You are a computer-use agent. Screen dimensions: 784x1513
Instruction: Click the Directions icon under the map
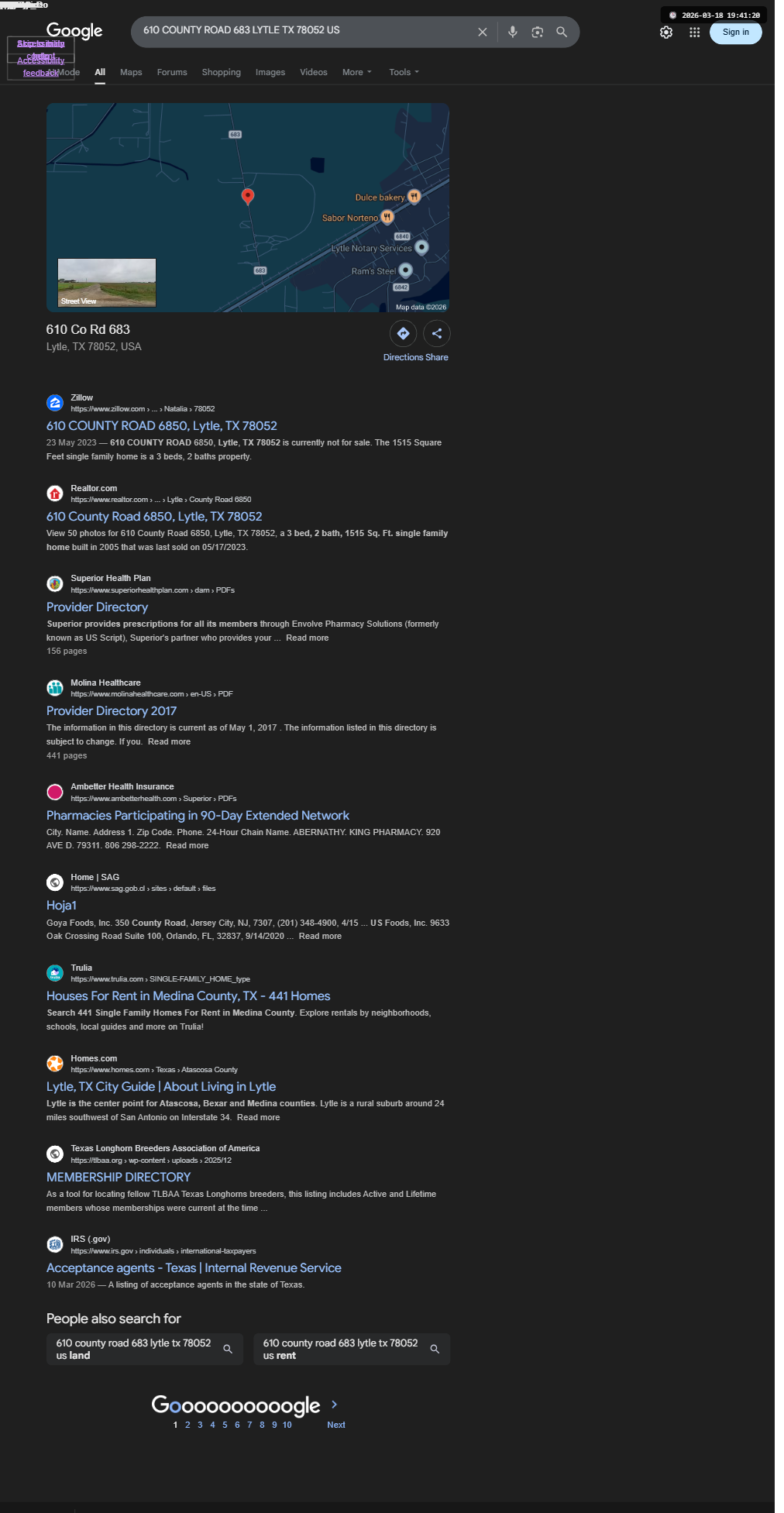tap(403, 334)
